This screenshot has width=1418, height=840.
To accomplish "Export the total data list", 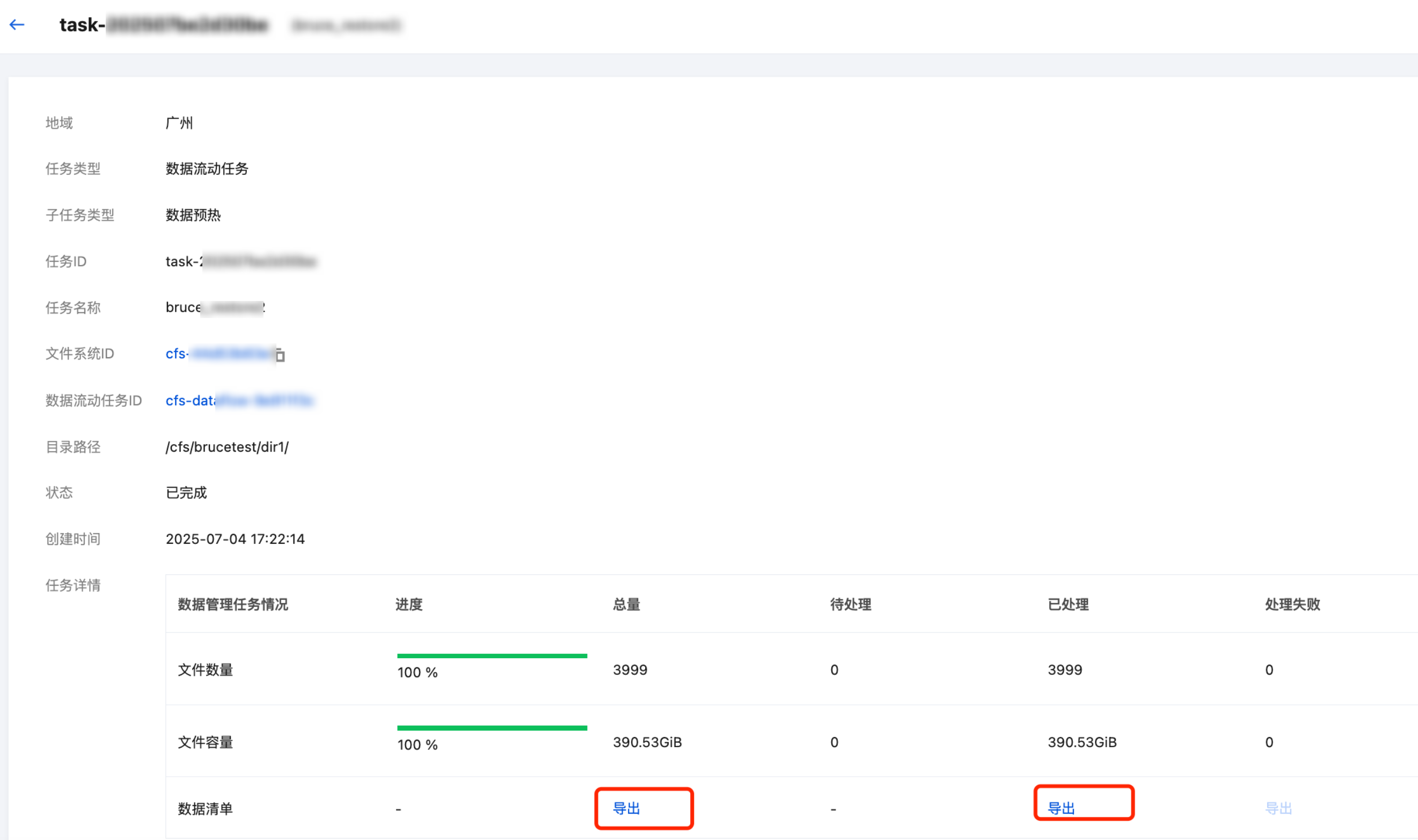I will tap(626, 808).
